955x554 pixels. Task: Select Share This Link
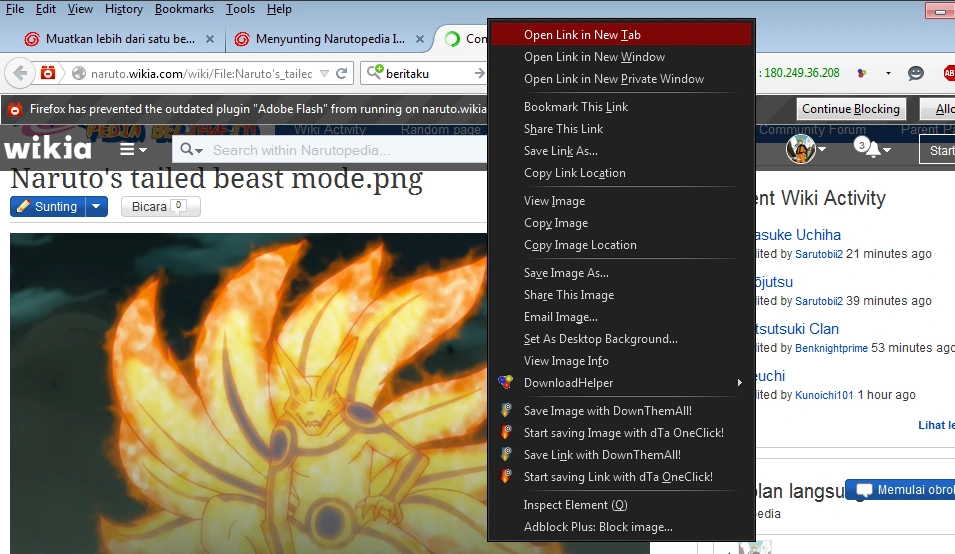(x=621, y=128)
